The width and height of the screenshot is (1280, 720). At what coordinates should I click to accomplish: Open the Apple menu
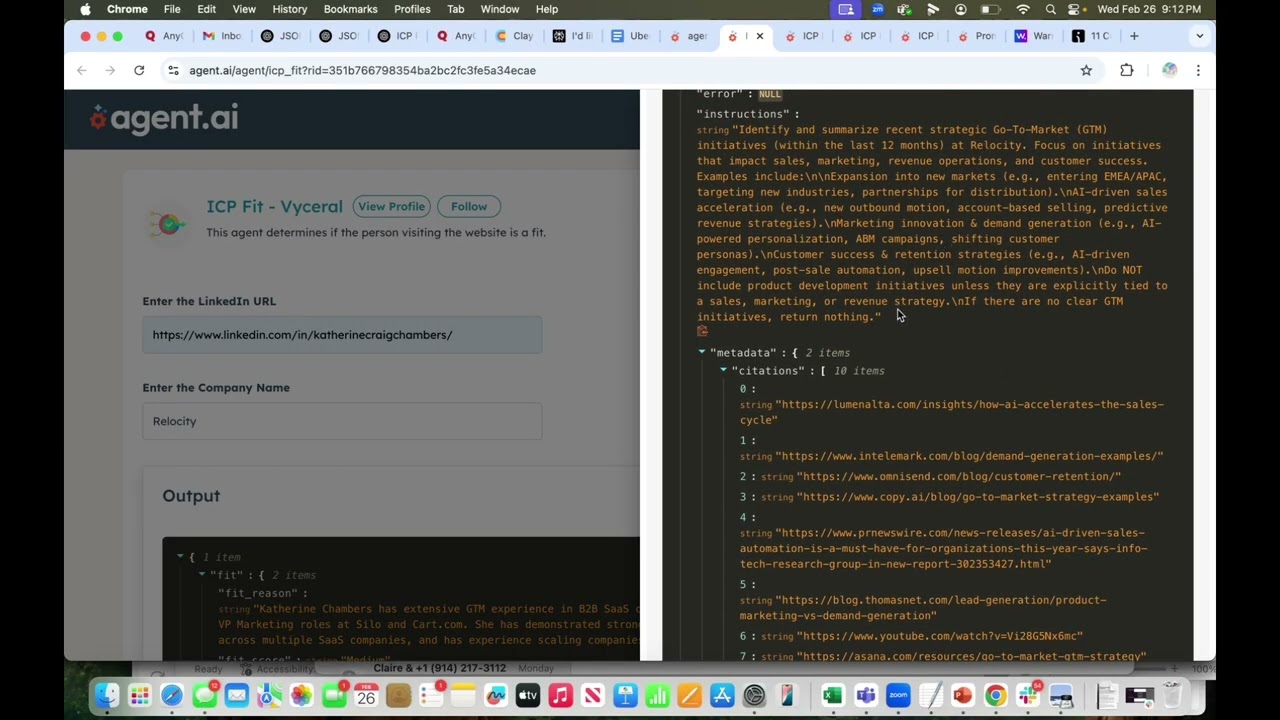coord(85,9)
